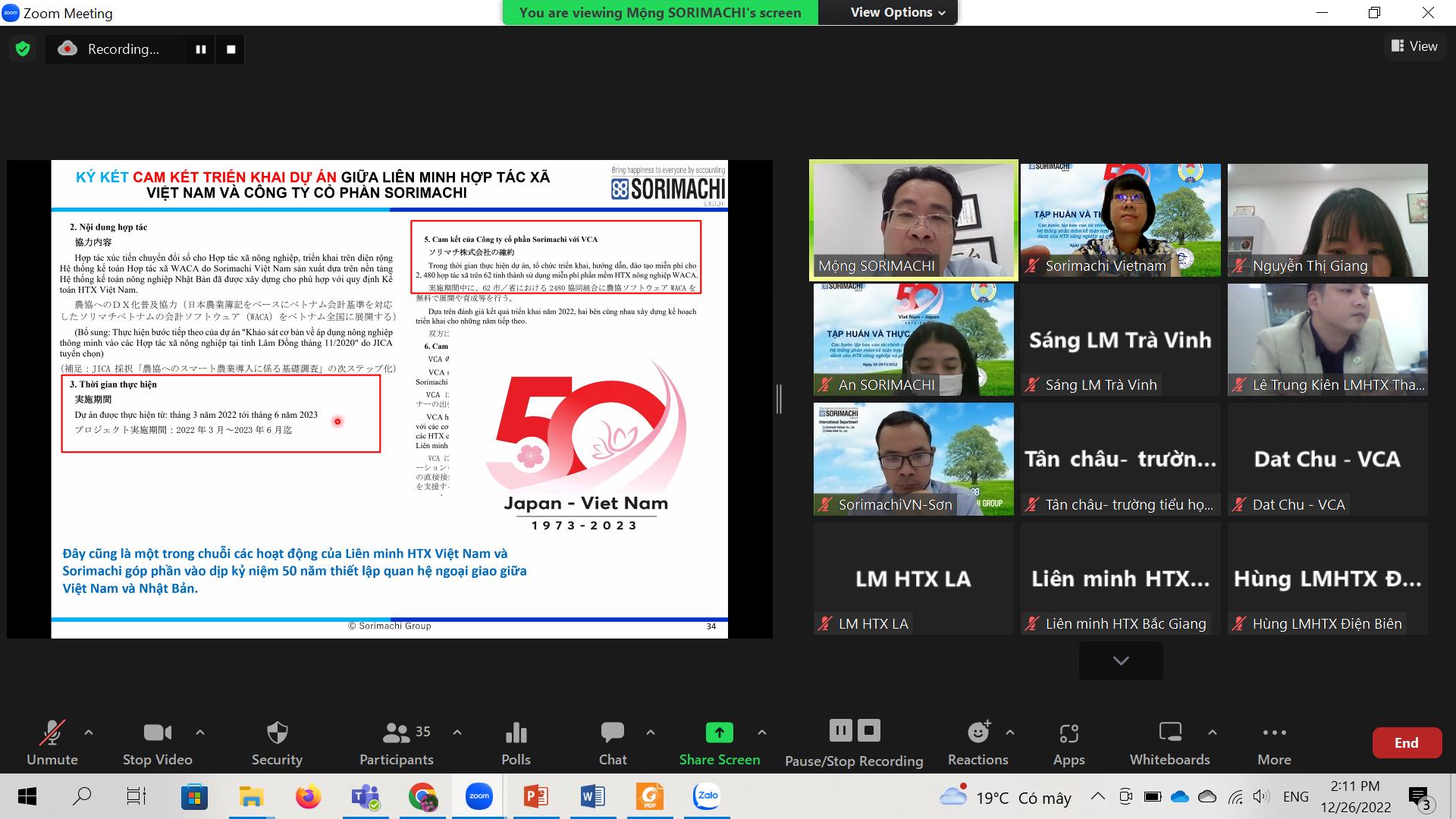The image size is (1456, 819).
Task: Click the View layout button
Action: point(1414,46)
